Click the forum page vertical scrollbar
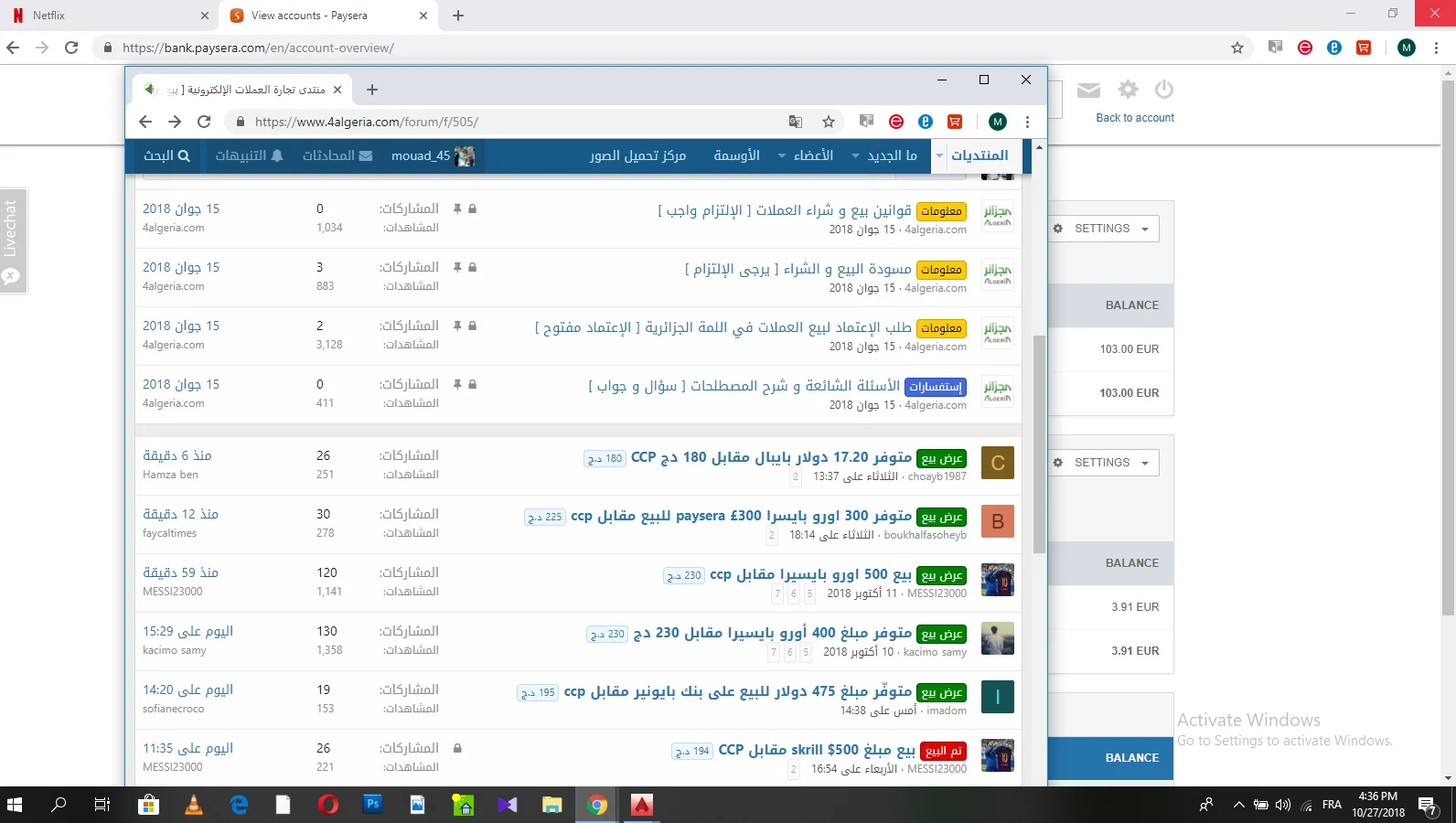The height and width of the screenshot is (823, 1456). (x=1039, y=444)
